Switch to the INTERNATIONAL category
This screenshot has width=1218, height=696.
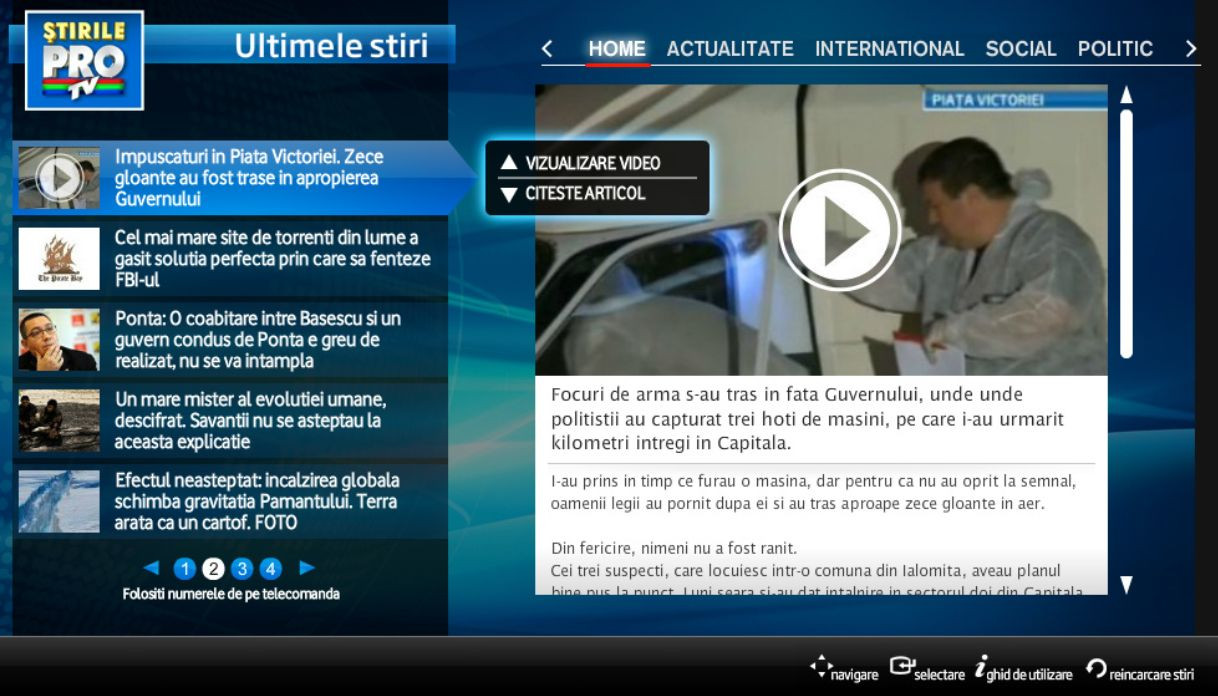tap(890, 48)
